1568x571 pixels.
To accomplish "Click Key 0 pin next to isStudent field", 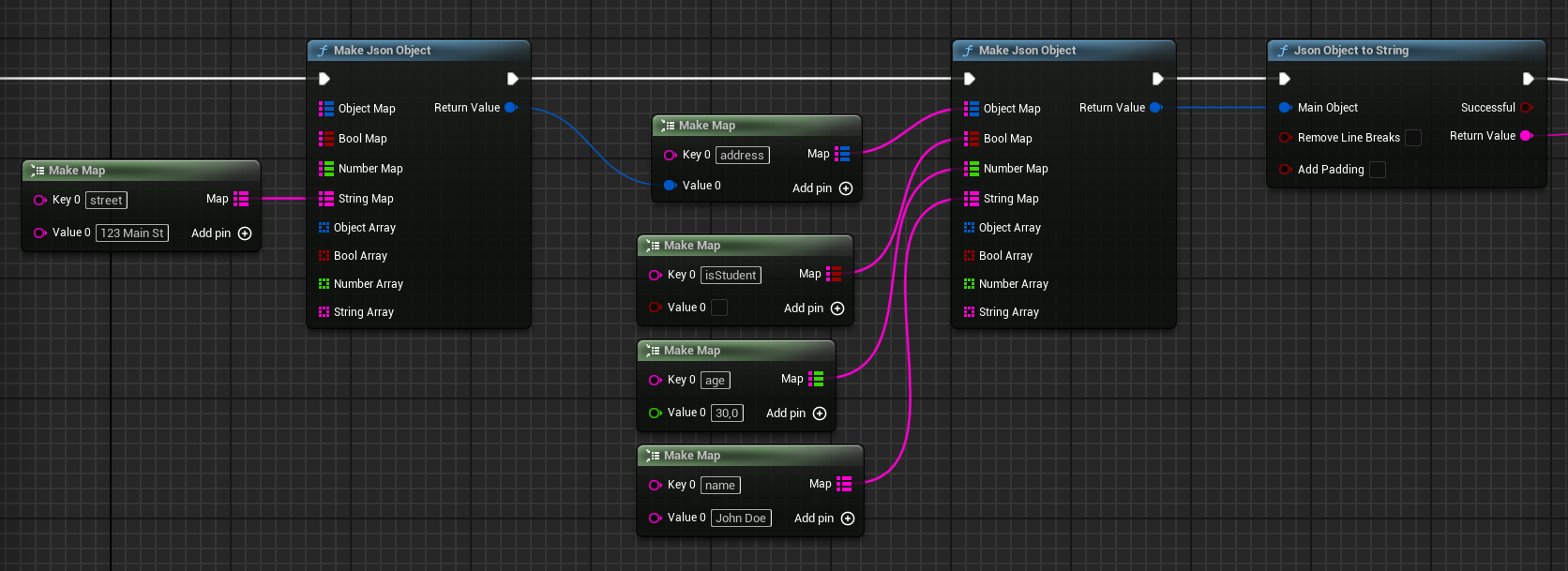I will point(656,275).
